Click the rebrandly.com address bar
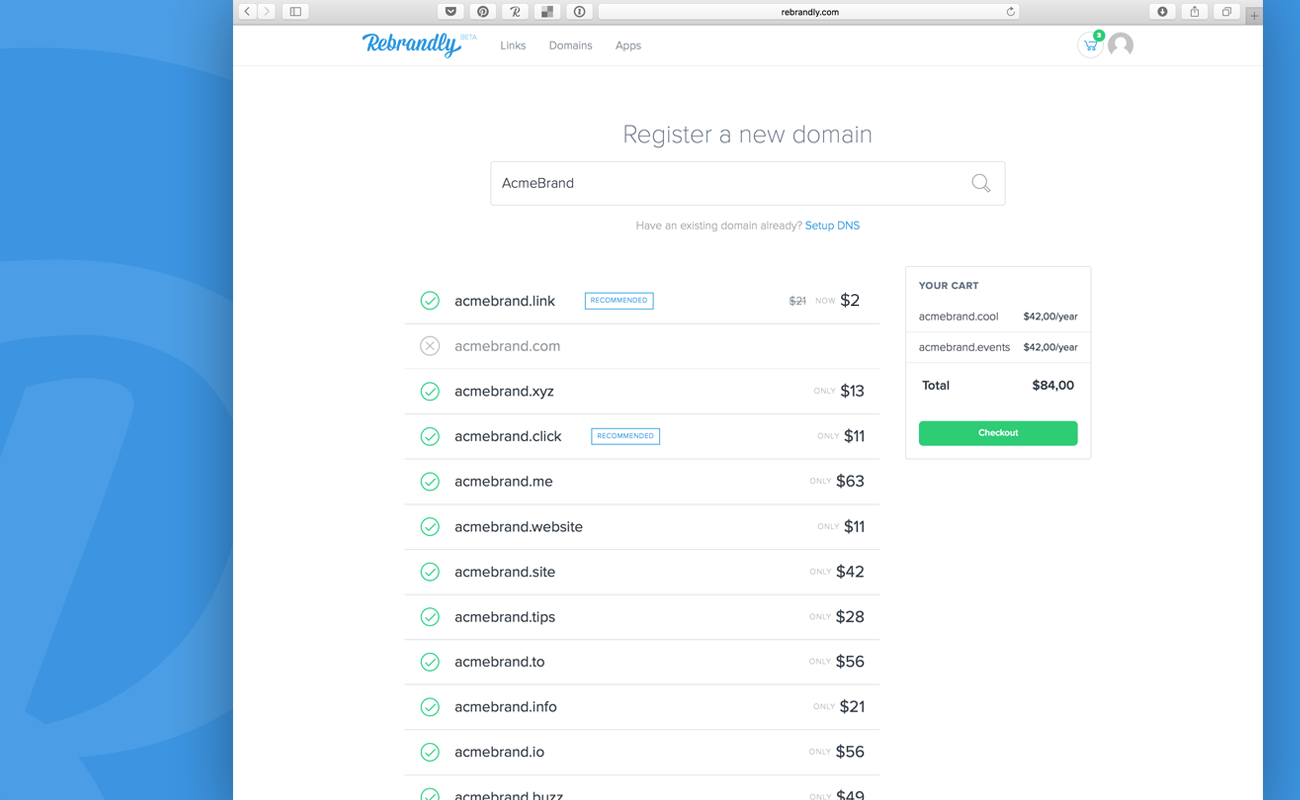The width and height of the screenshot is (1300, 800). pos(809,12)
